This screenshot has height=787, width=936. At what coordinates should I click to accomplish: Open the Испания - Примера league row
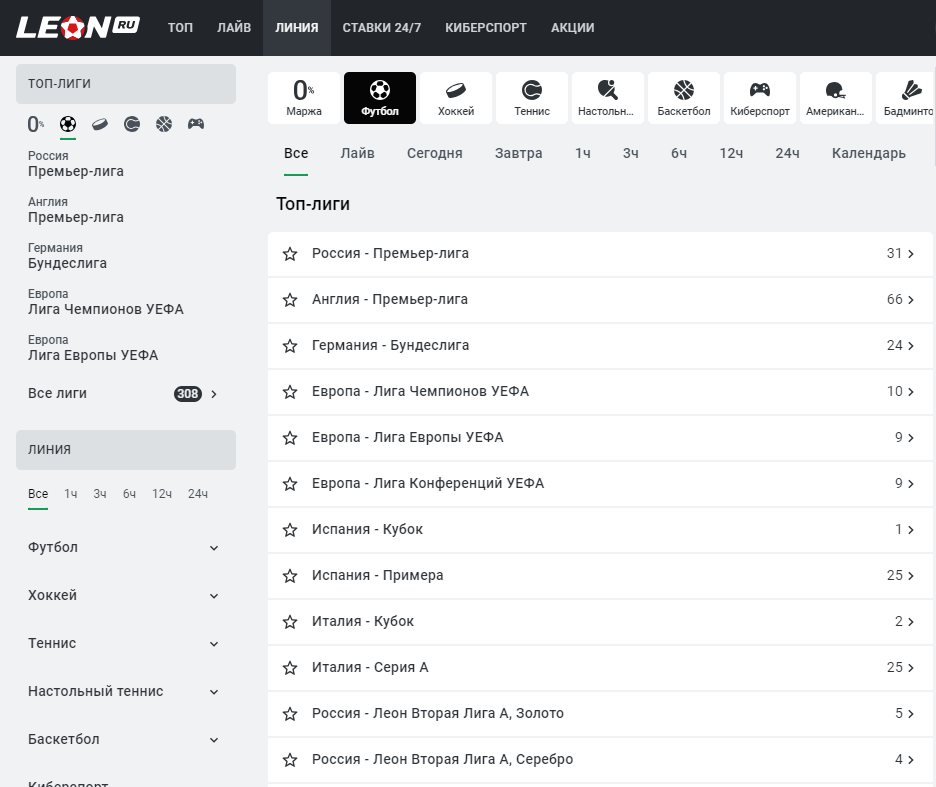click(x=600, y=576)
